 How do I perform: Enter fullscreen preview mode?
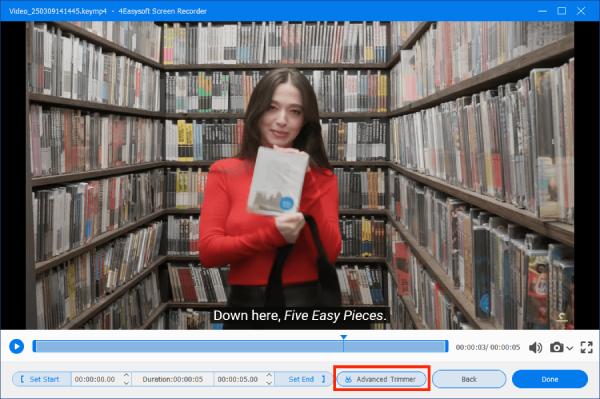[586, 347]
